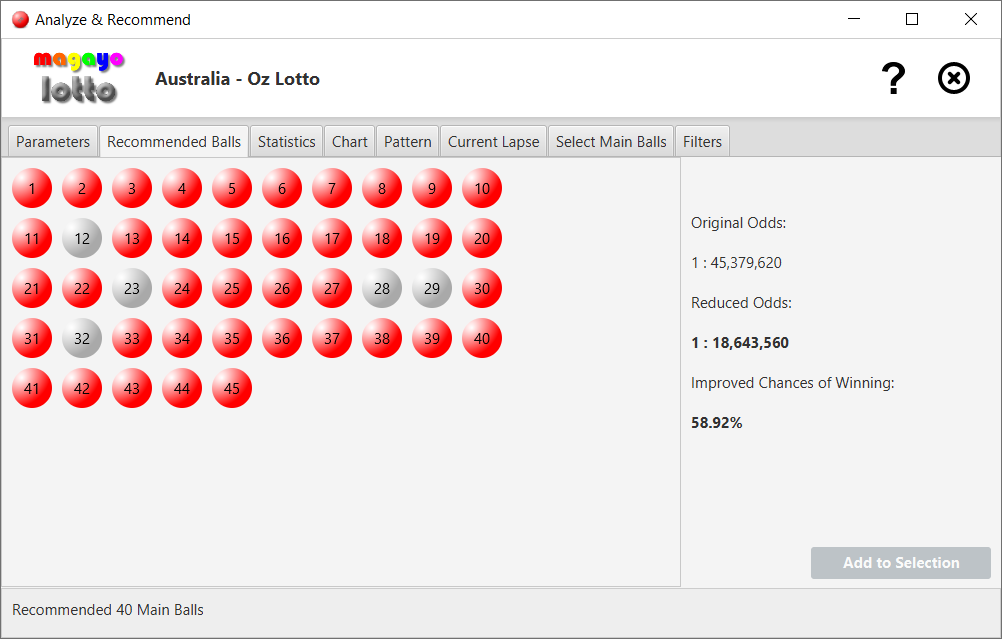Image resolution: width=1002 pixels, height=639 pixels.
Task: Deselect ball number 45
Action: pyautogui.click(x=231, y=388)
